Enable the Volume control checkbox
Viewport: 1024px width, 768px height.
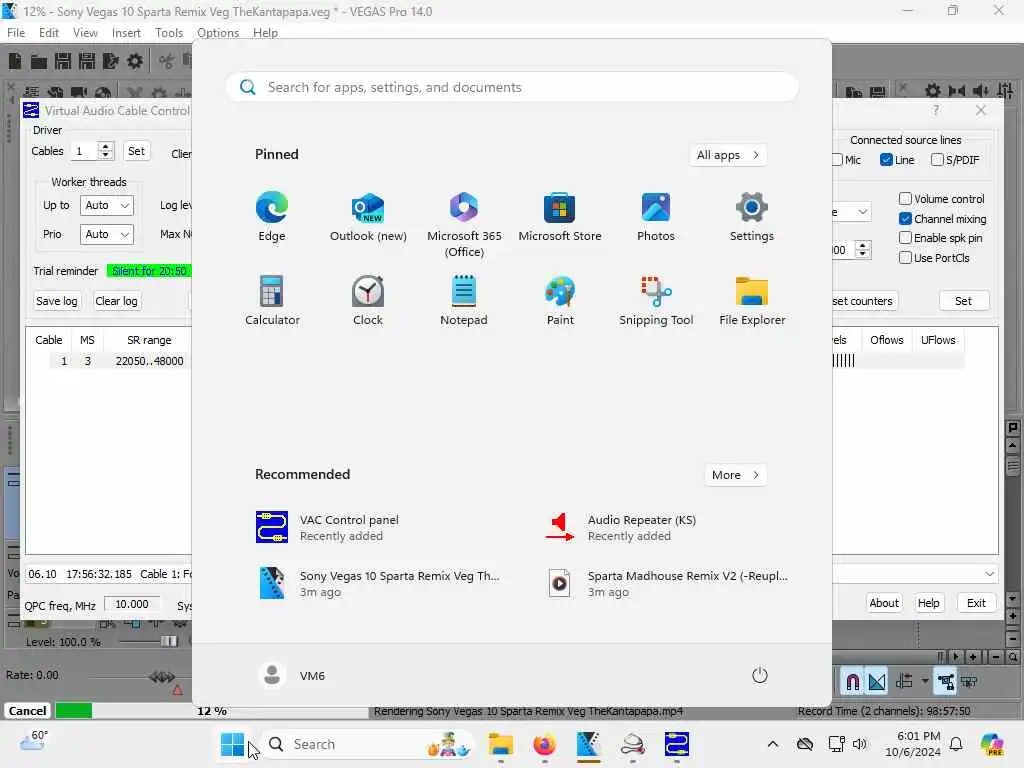[905, 199]
